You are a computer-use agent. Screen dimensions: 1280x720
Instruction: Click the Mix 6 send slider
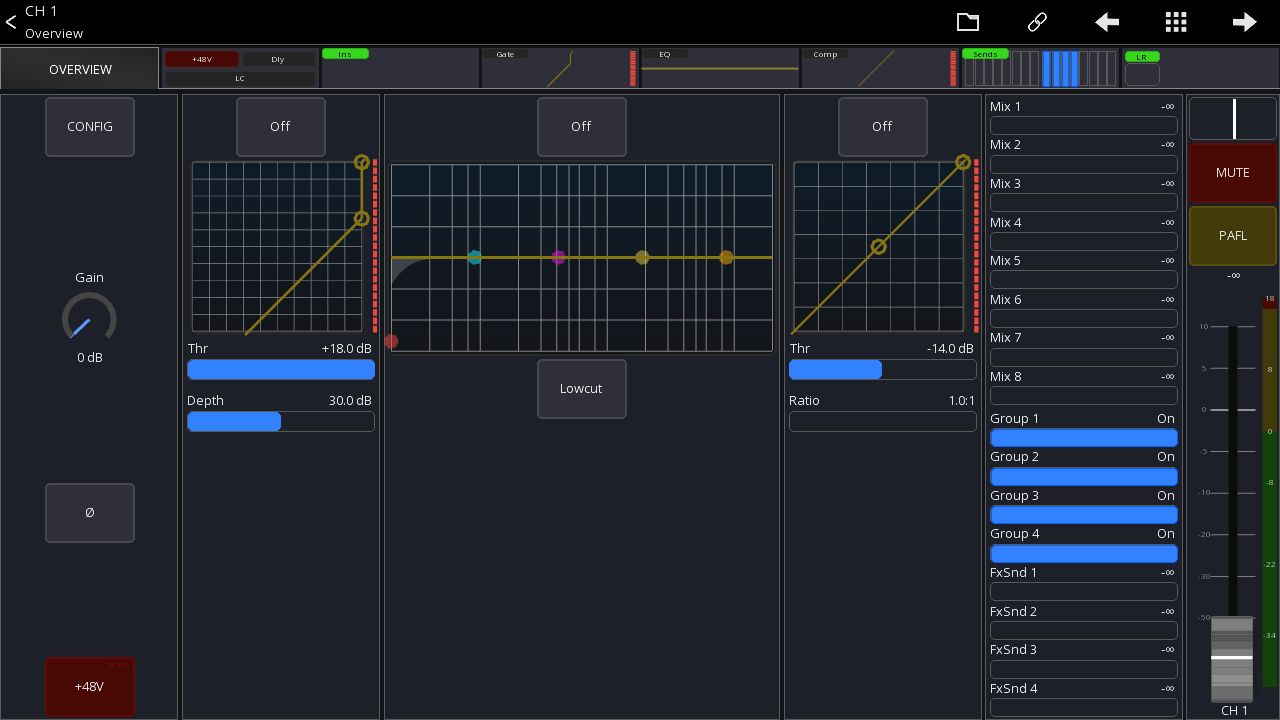[1083, 318]
